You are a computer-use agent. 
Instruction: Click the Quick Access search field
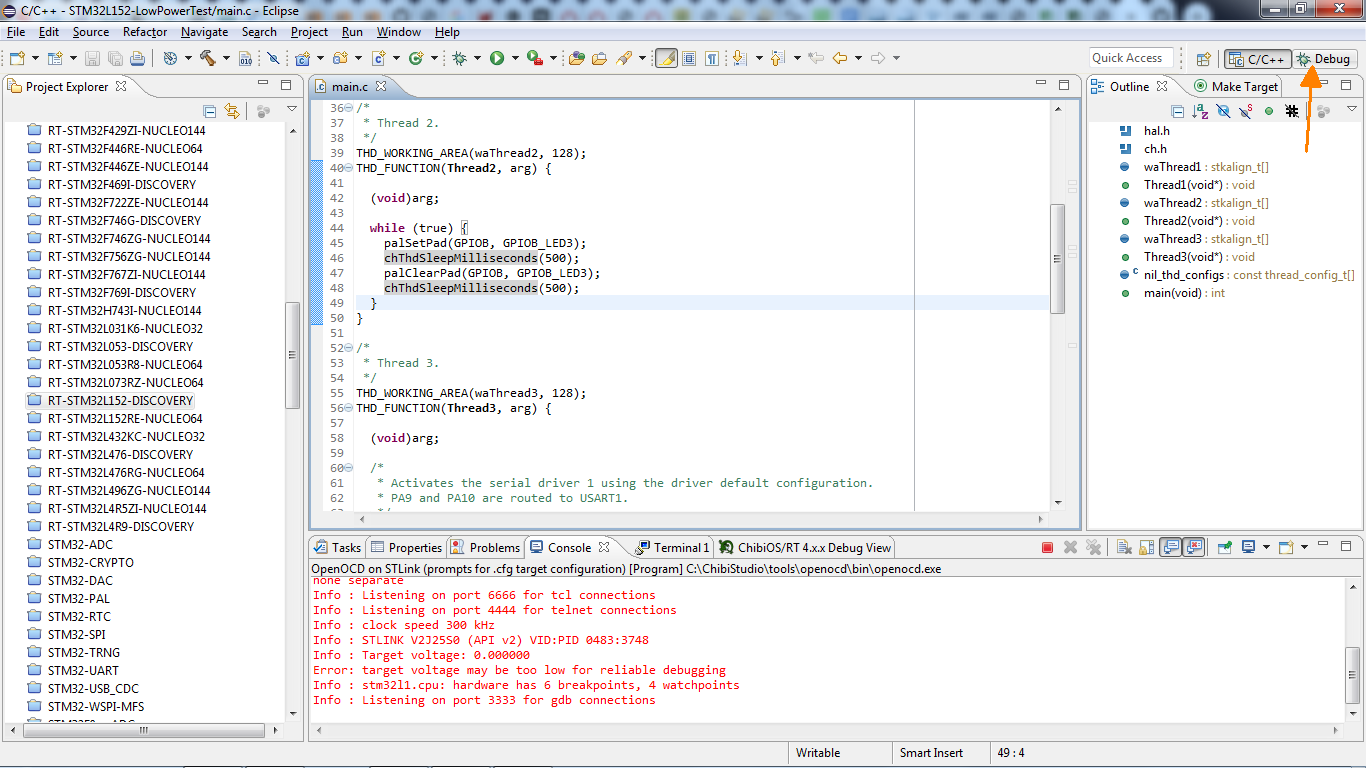pyautogui.click(x=1130, y=58)
